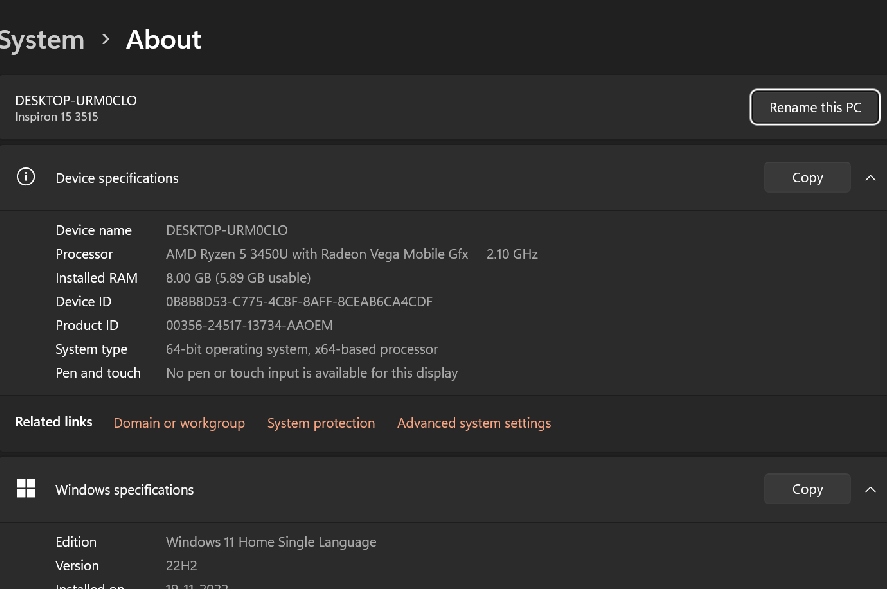Click the Edition label
Screen dimensions: 887x589
click(x=76, y=542)
